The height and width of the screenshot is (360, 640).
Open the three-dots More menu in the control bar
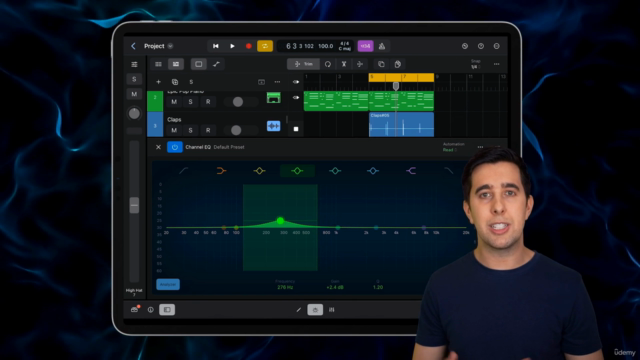click(x=496, y=46)
